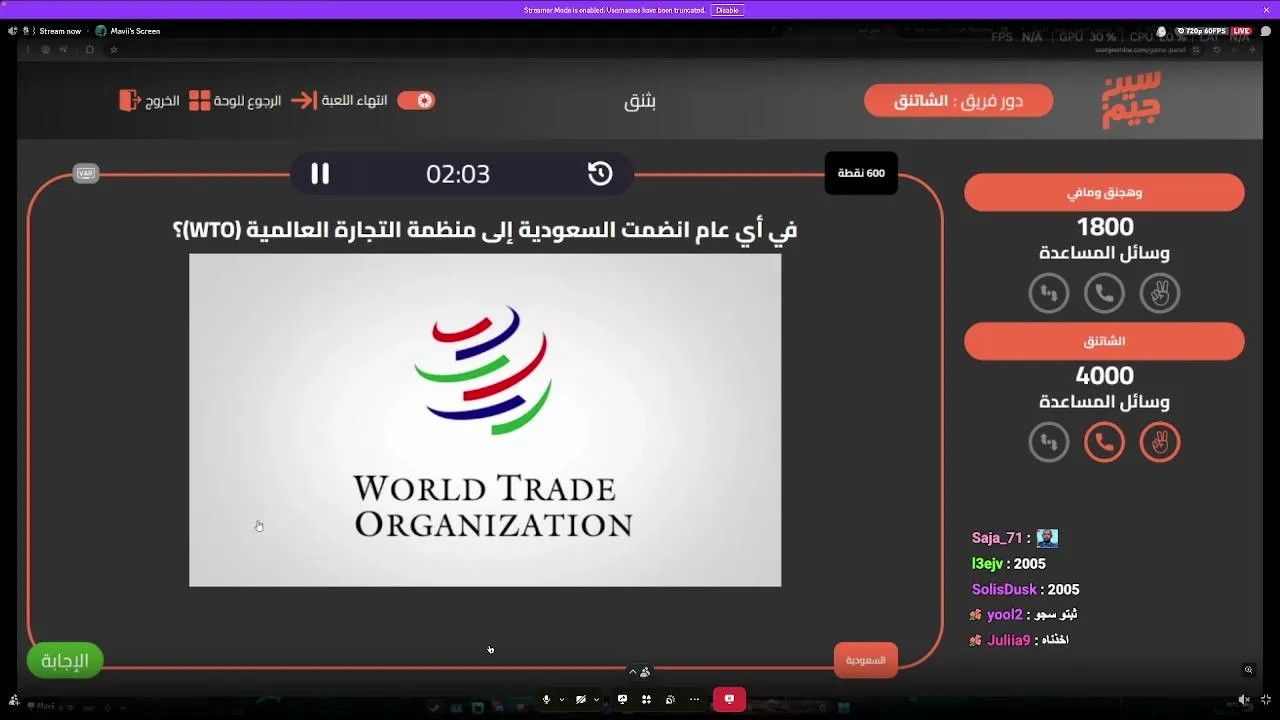This screenshot has width=1280, height=720.
Task: Use the phone call lifeline for team الشاتنق
Action: pos(1105,441)
